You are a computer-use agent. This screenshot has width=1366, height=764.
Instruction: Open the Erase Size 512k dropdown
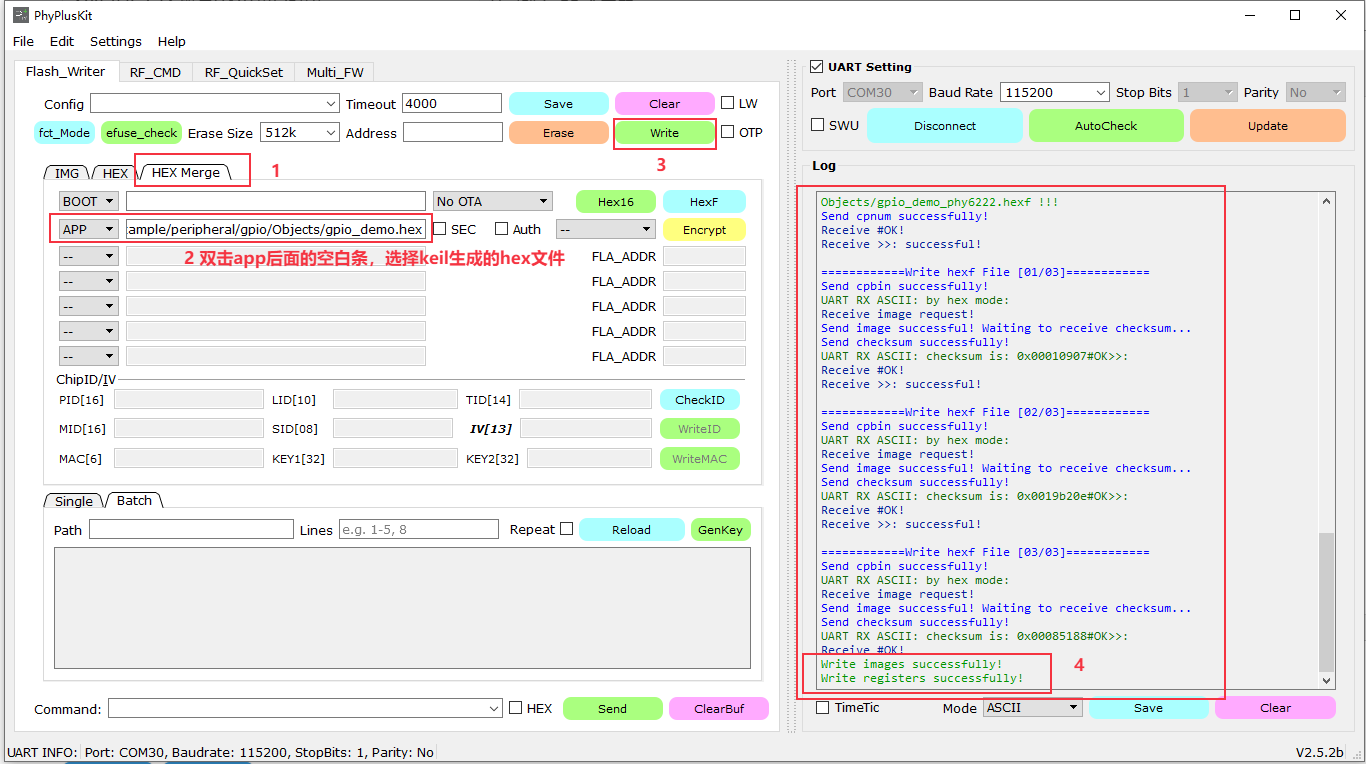point(300,133)
